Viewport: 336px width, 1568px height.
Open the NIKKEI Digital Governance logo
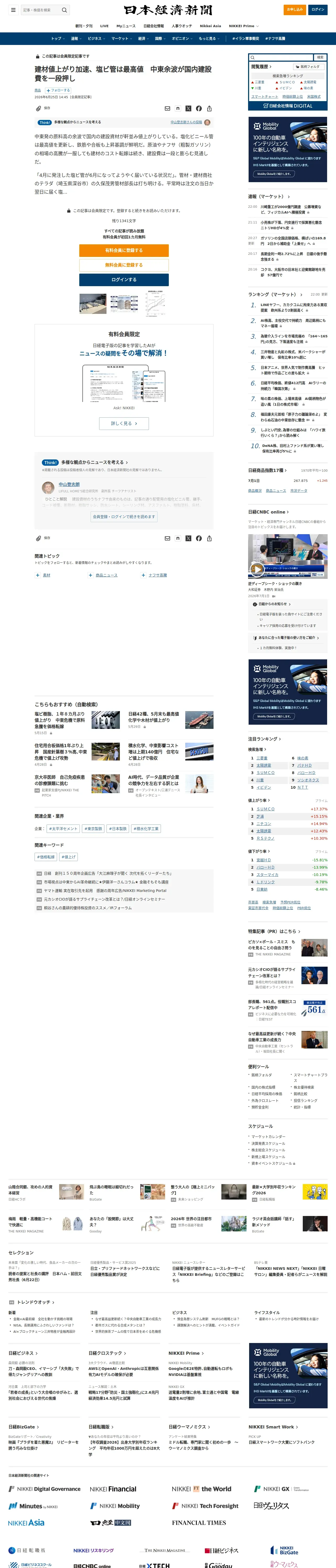[x=44, y=1489]
